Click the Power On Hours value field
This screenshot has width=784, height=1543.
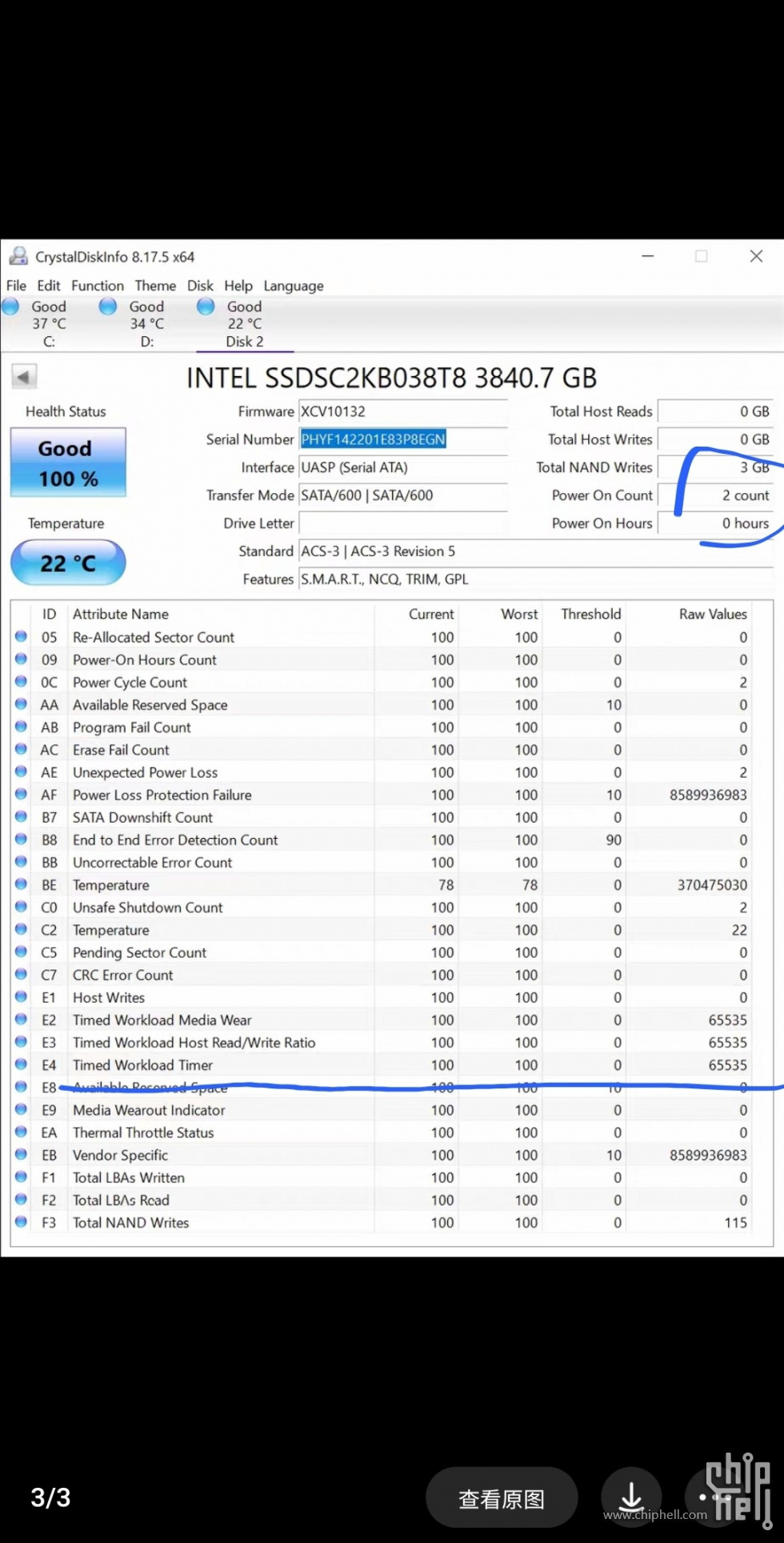[x=715, y=523]
